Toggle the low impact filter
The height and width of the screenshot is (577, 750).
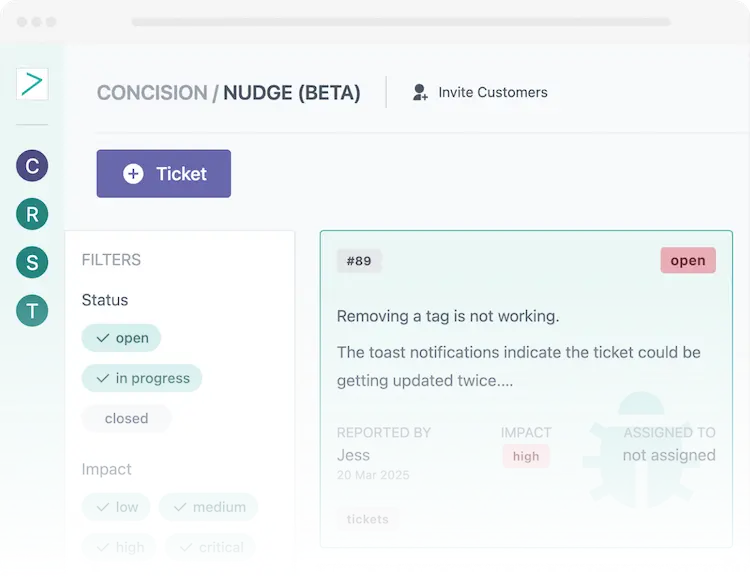click(116, 507)
